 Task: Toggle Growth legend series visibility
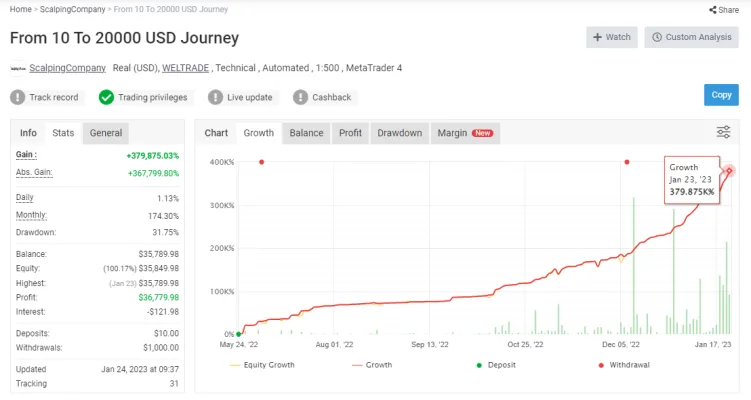pyautogui.click(x=372, y=365)
